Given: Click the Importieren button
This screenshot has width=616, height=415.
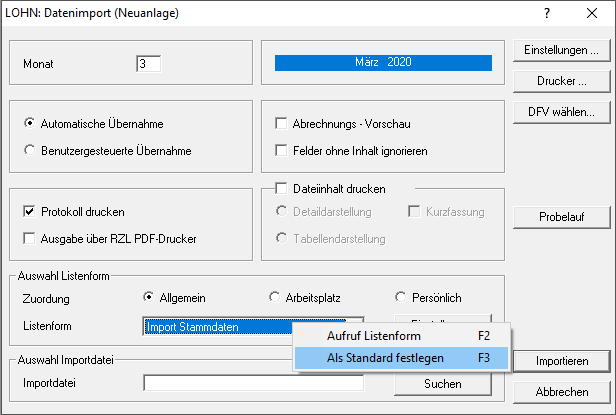Looking at the screenshot, I should coord(561,360).
